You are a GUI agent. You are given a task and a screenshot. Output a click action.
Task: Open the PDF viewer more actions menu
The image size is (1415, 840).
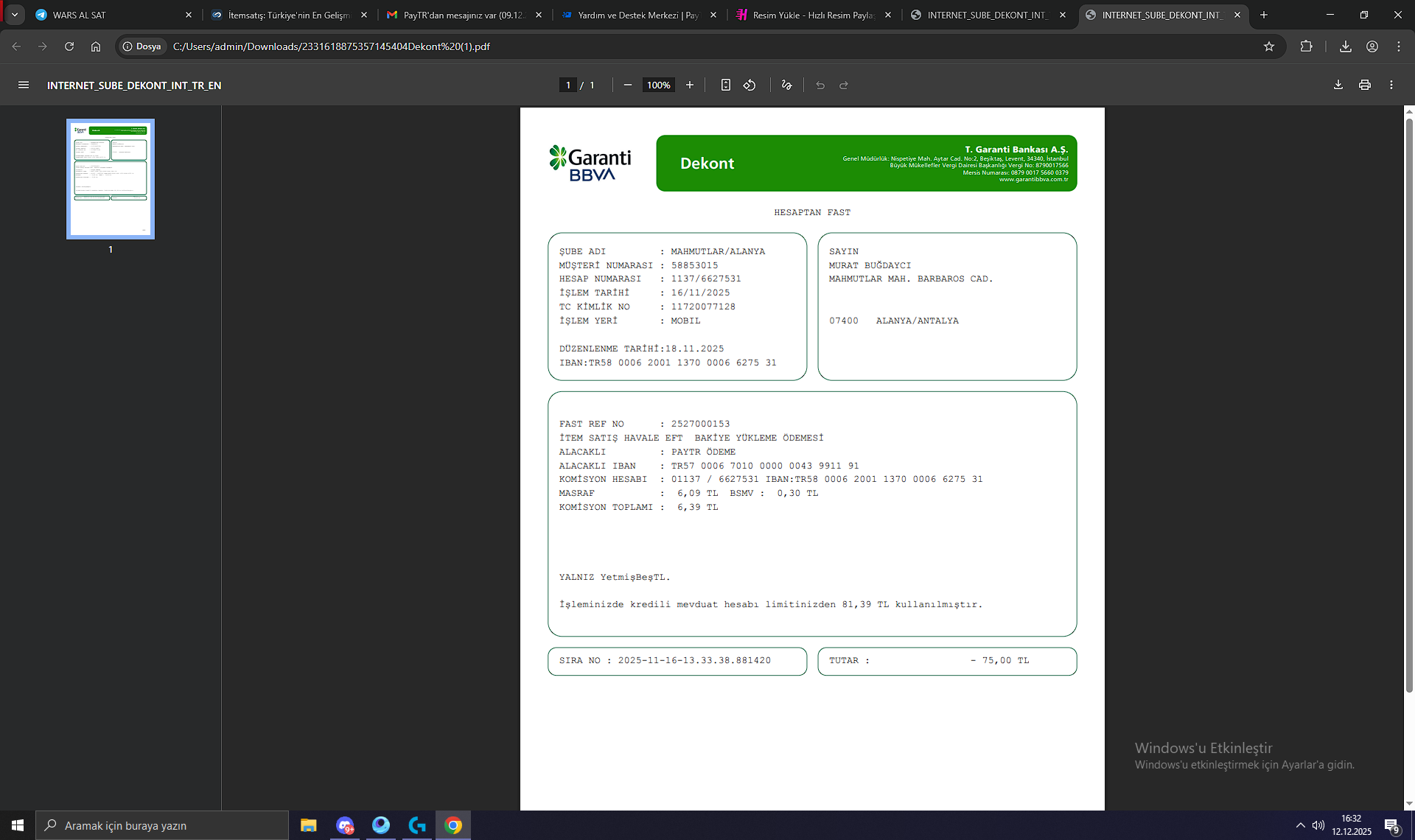[1391, 85]
